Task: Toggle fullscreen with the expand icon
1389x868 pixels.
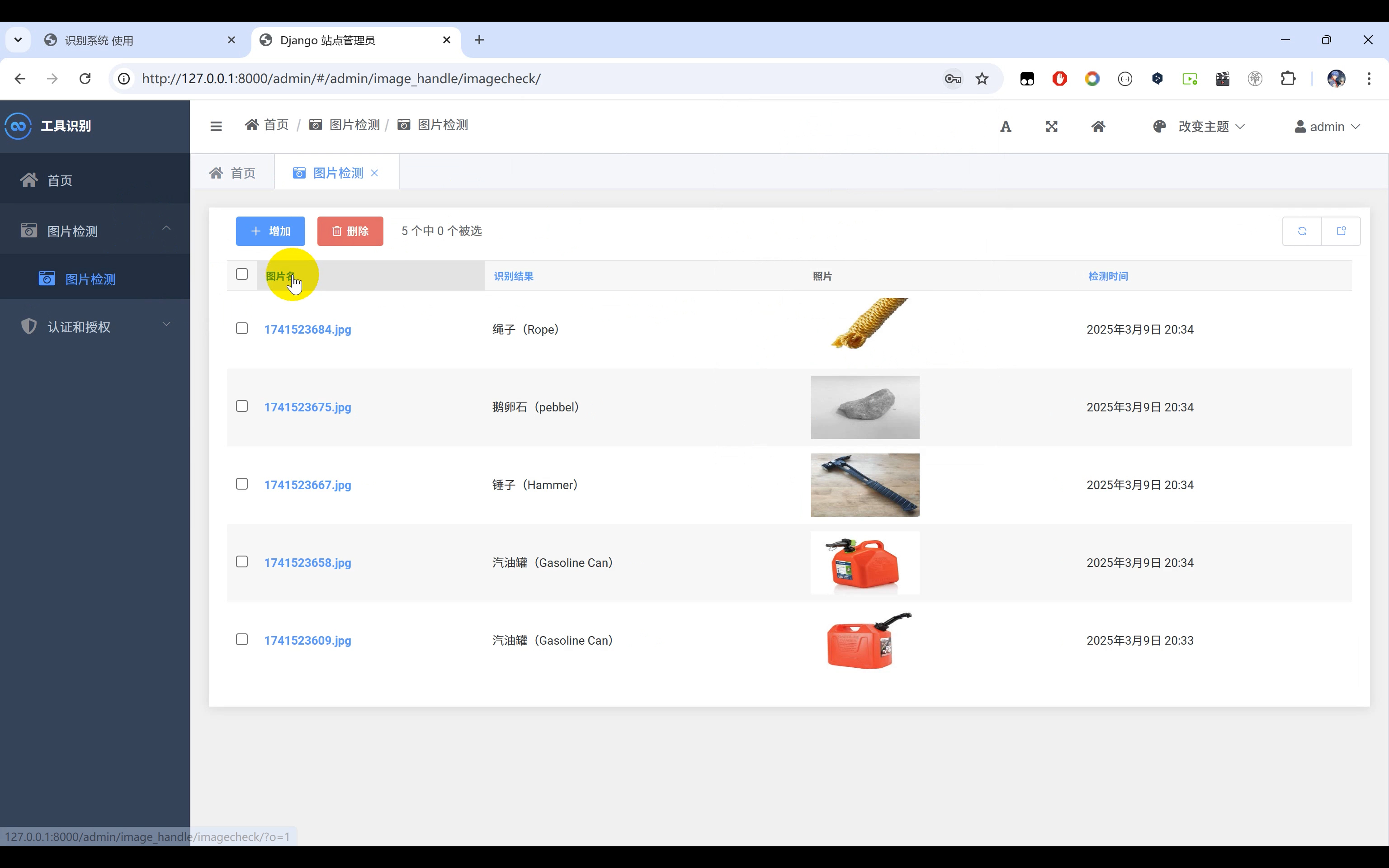Action: (x=1051, y=127)
